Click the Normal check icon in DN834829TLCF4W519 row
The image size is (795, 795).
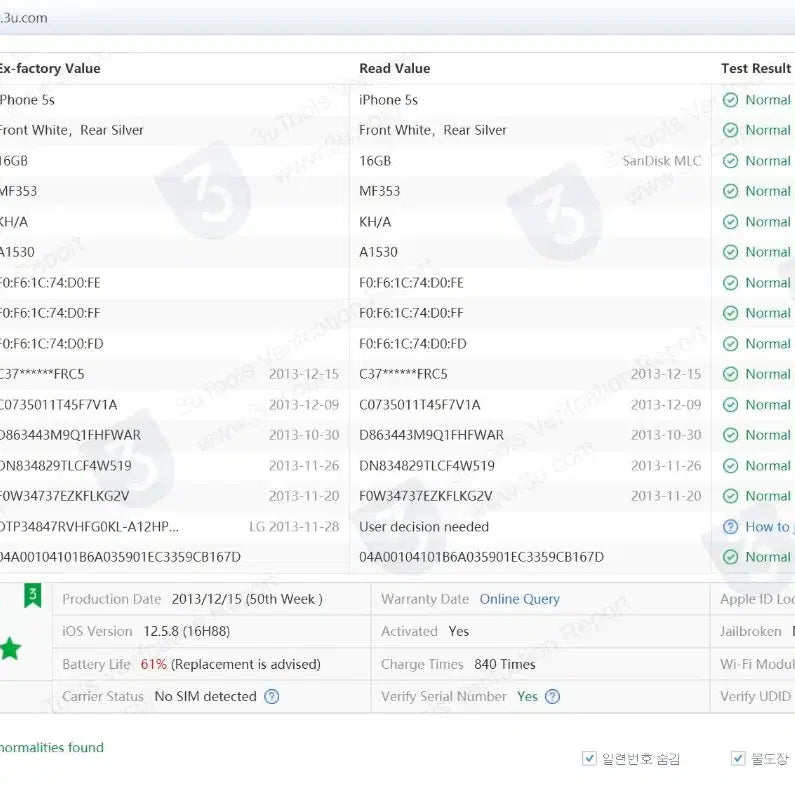(730, 465)
